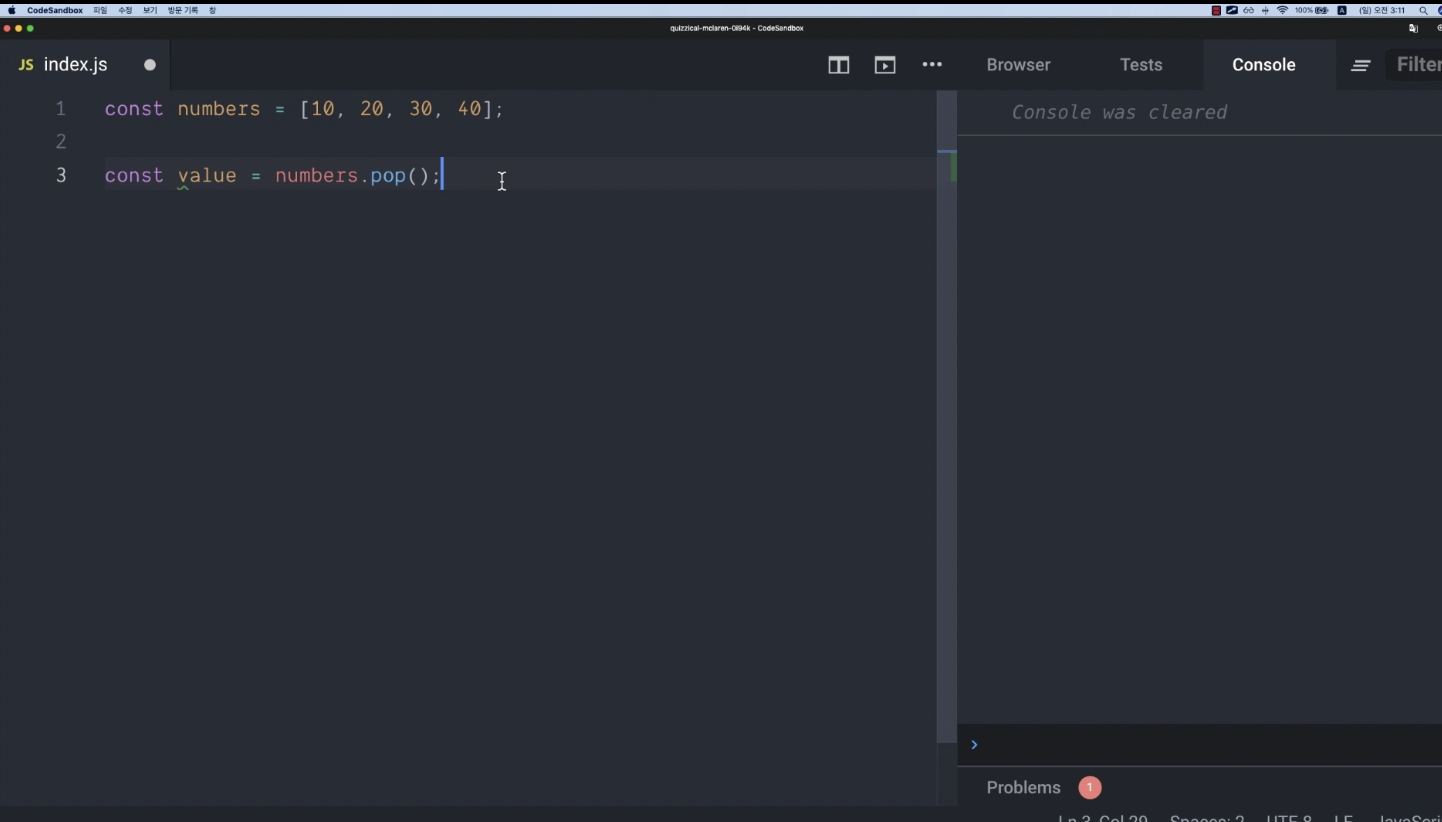Click the preview play-window icon
1442x822 pixels.
click(885, 65)
